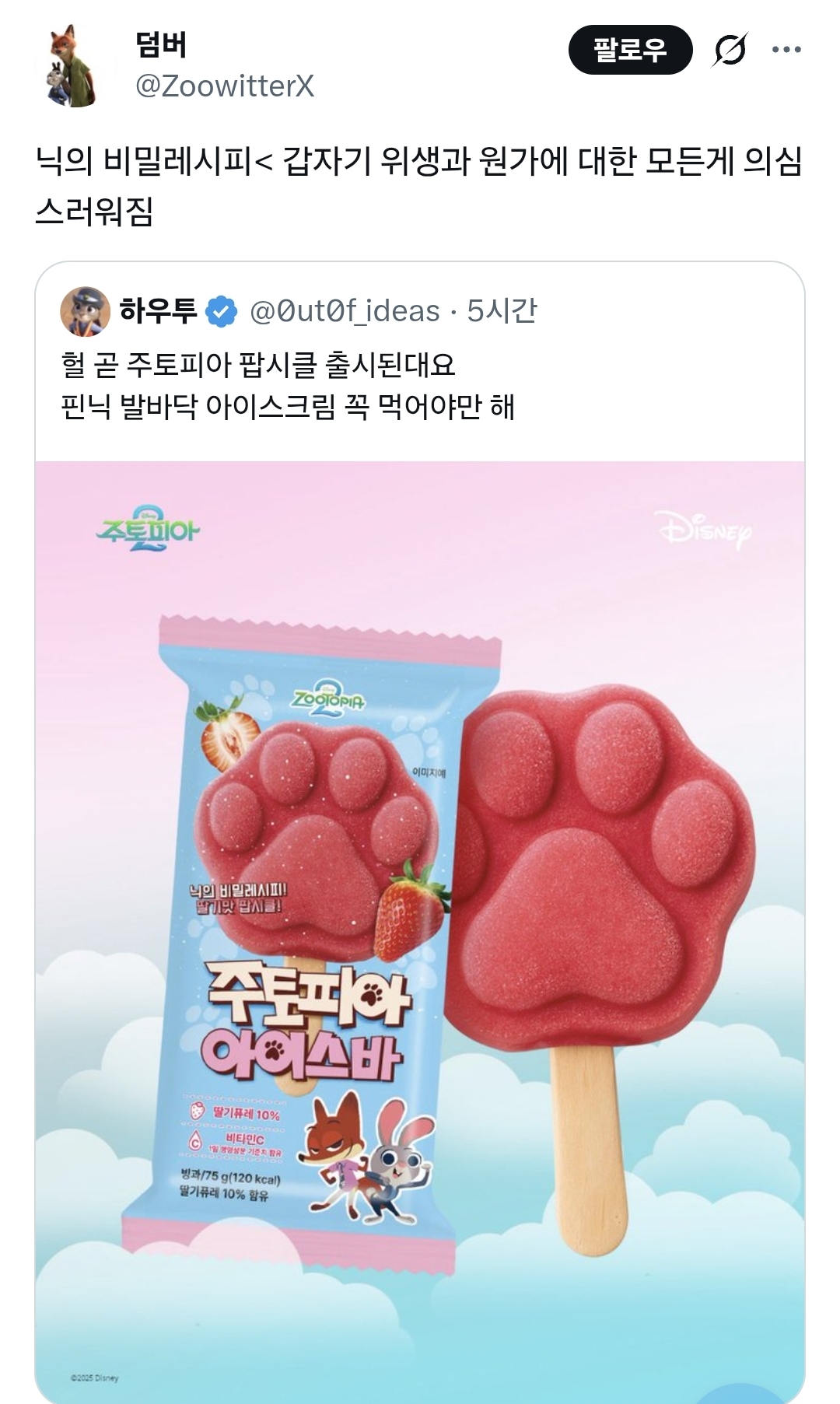
Task: Open the three-dot more options menu
Action: 786,50
